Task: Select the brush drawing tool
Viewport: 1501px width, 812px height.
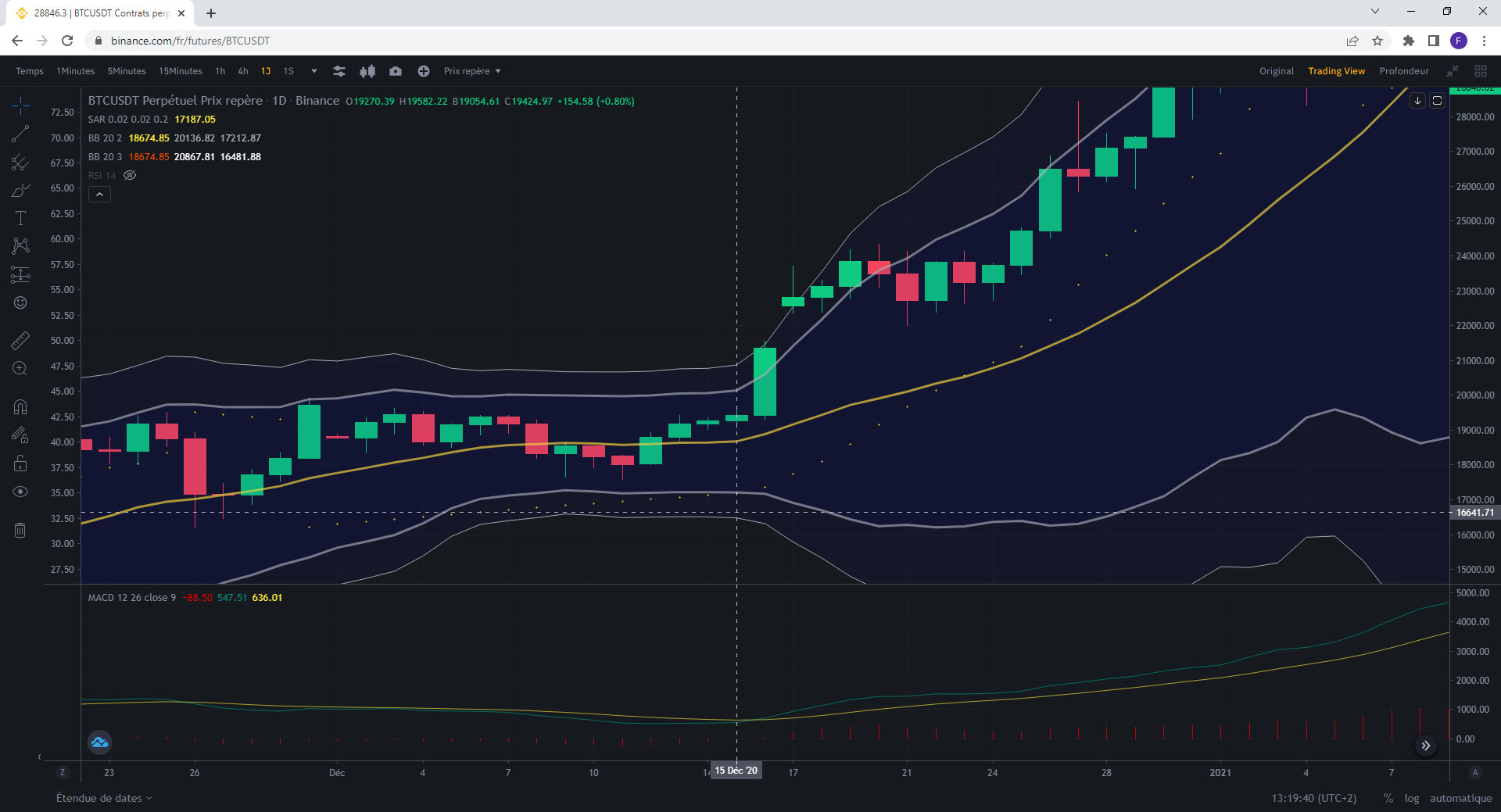Action: (20, 190)
